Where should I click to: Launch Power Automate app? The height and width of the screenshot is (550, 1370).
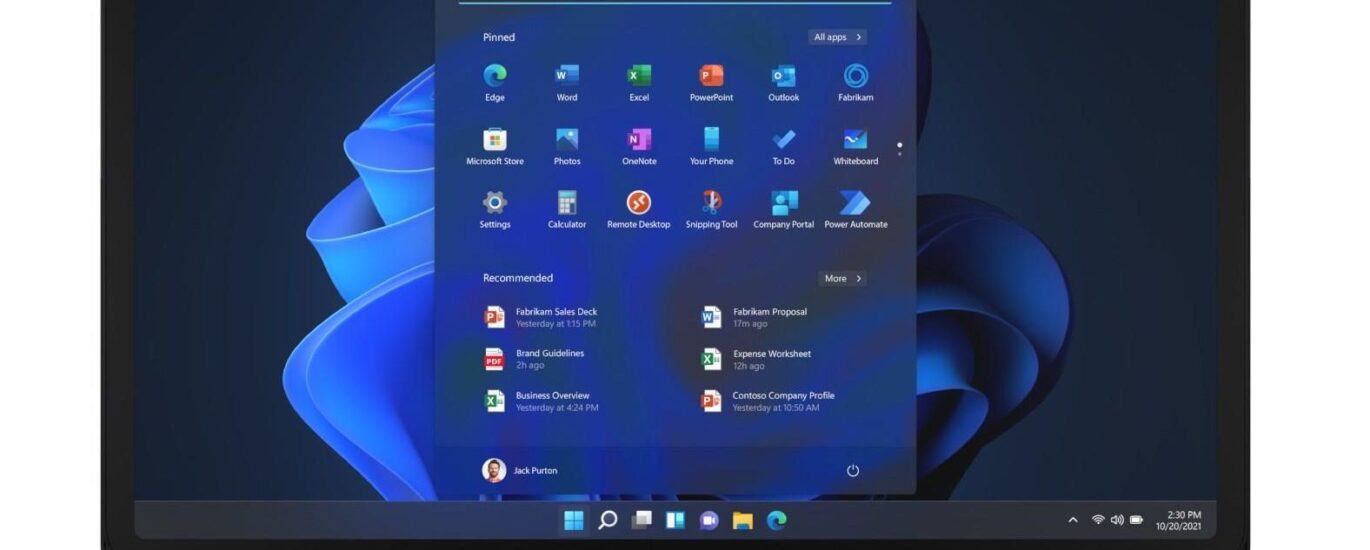(x=855, y=210)
